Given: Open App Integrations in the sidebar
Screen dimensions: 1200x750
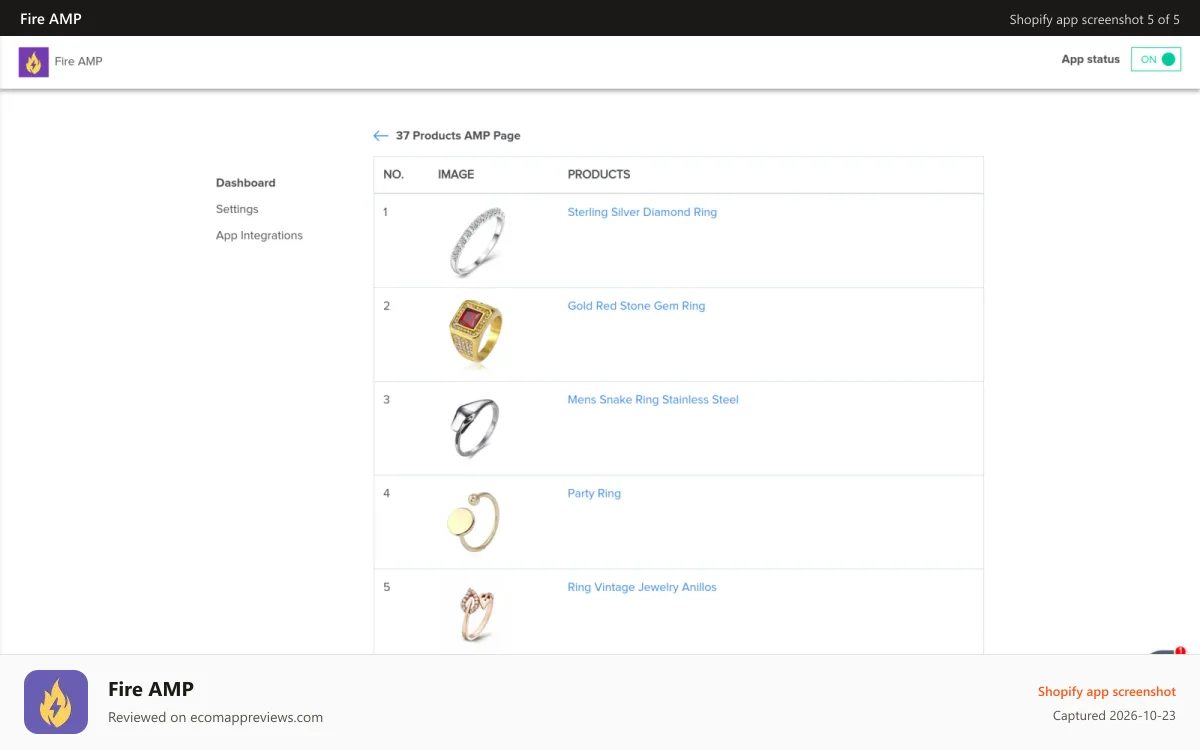Looking at the screenshot, I should point(259,236).
